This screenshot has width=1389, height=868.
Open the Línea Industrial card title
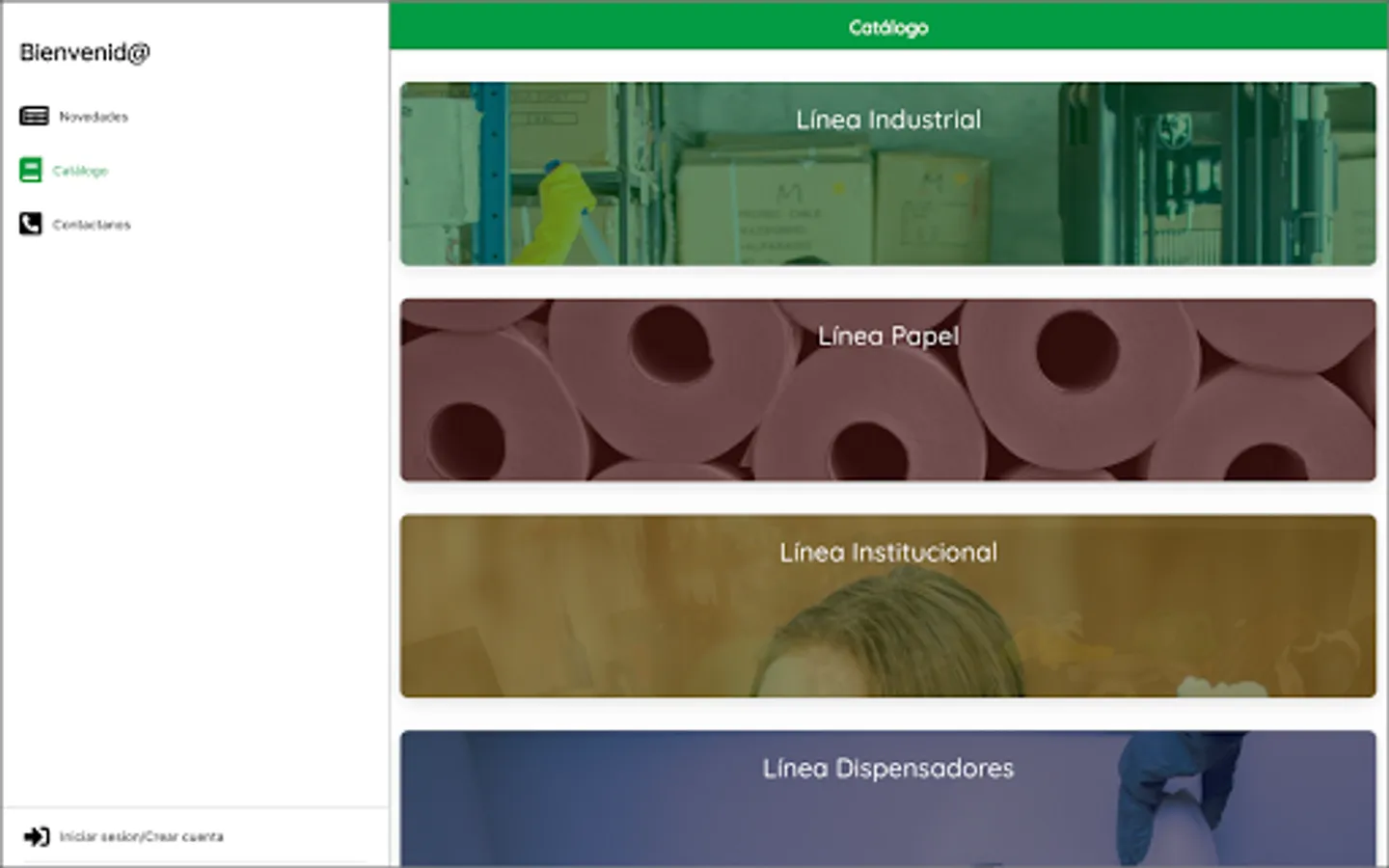coord(888,120)
